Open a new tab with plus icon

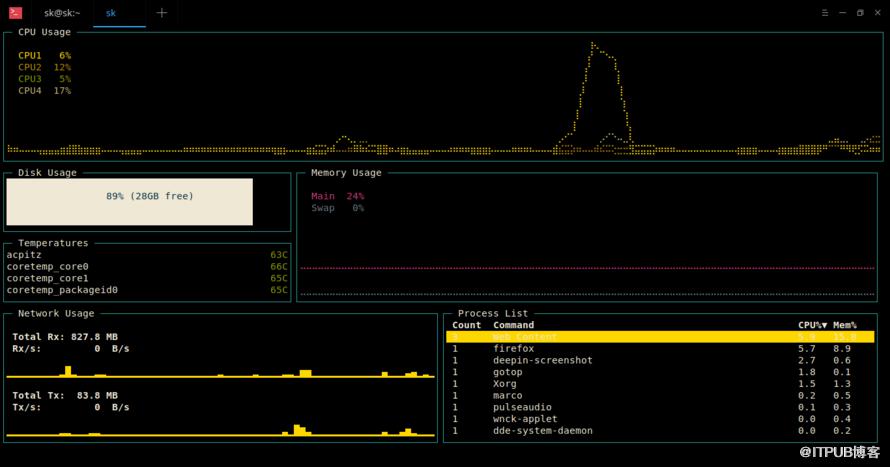162,12
